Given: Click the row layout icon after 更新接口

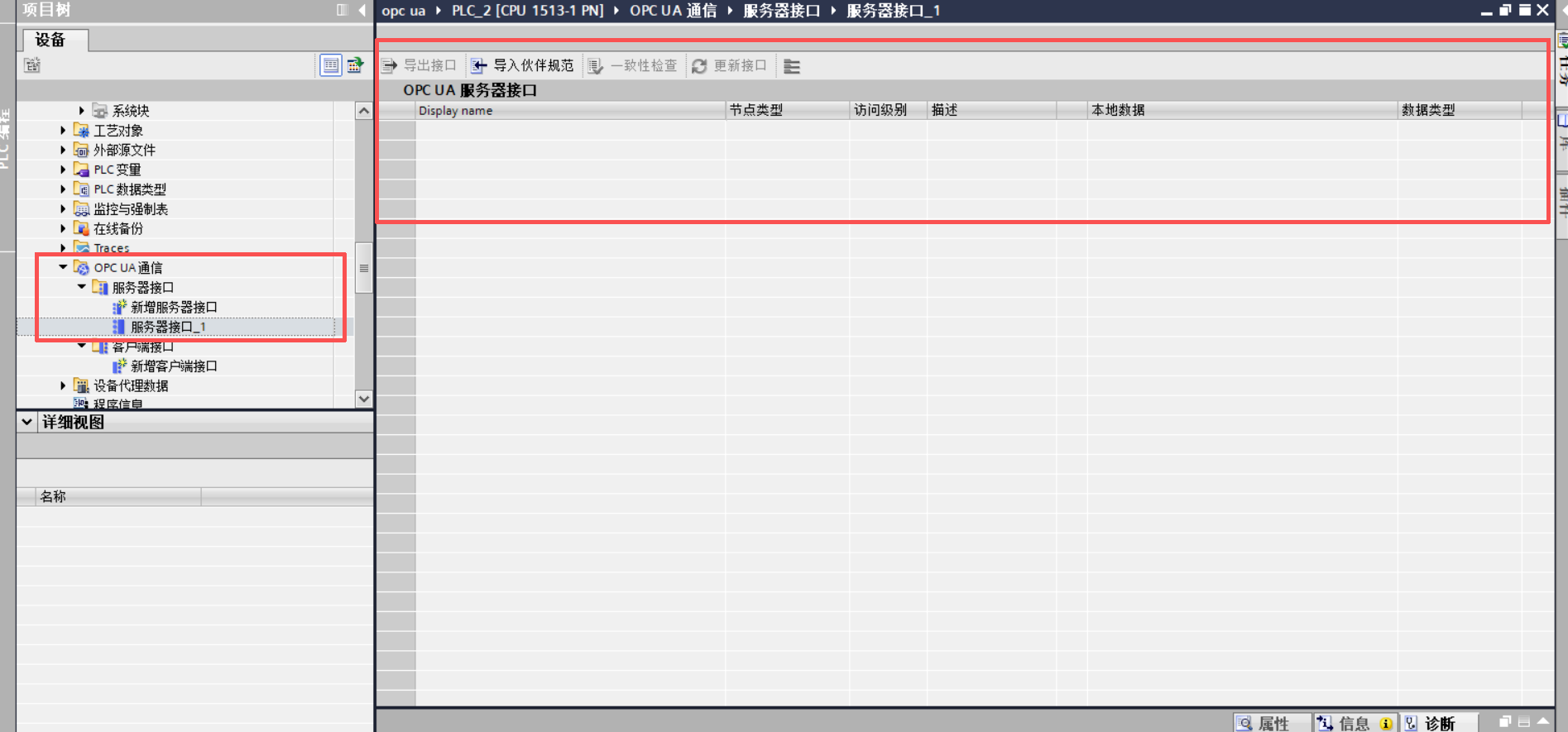Looking at the screenshot, I should (x=792, y=66).
